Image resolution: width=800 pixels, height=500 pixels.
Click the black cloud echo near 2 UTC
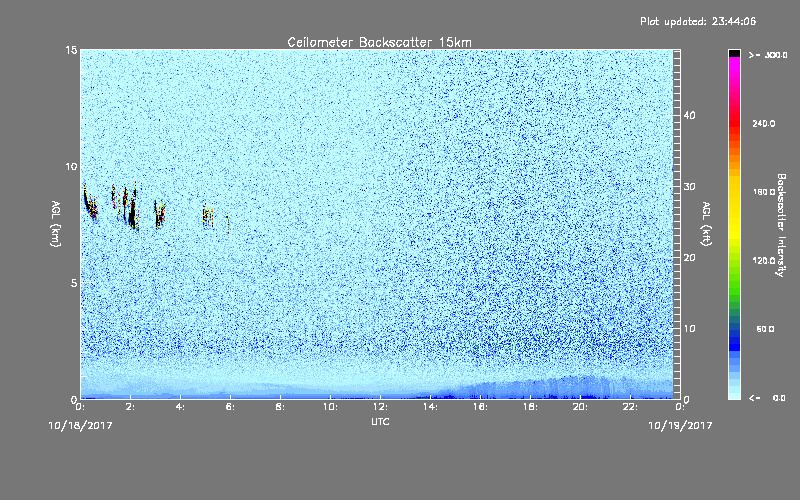(132, 209)
